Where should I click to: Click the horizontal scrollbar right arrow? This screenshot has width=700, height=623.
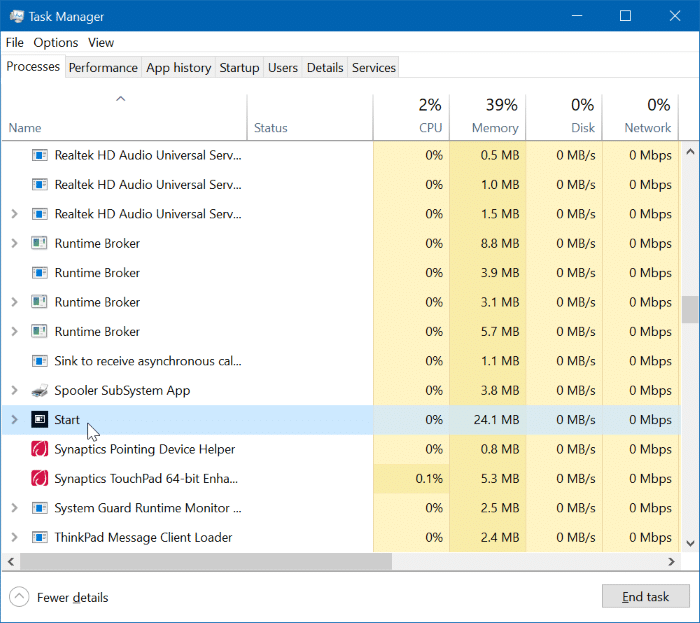click(x=671, y=562)
